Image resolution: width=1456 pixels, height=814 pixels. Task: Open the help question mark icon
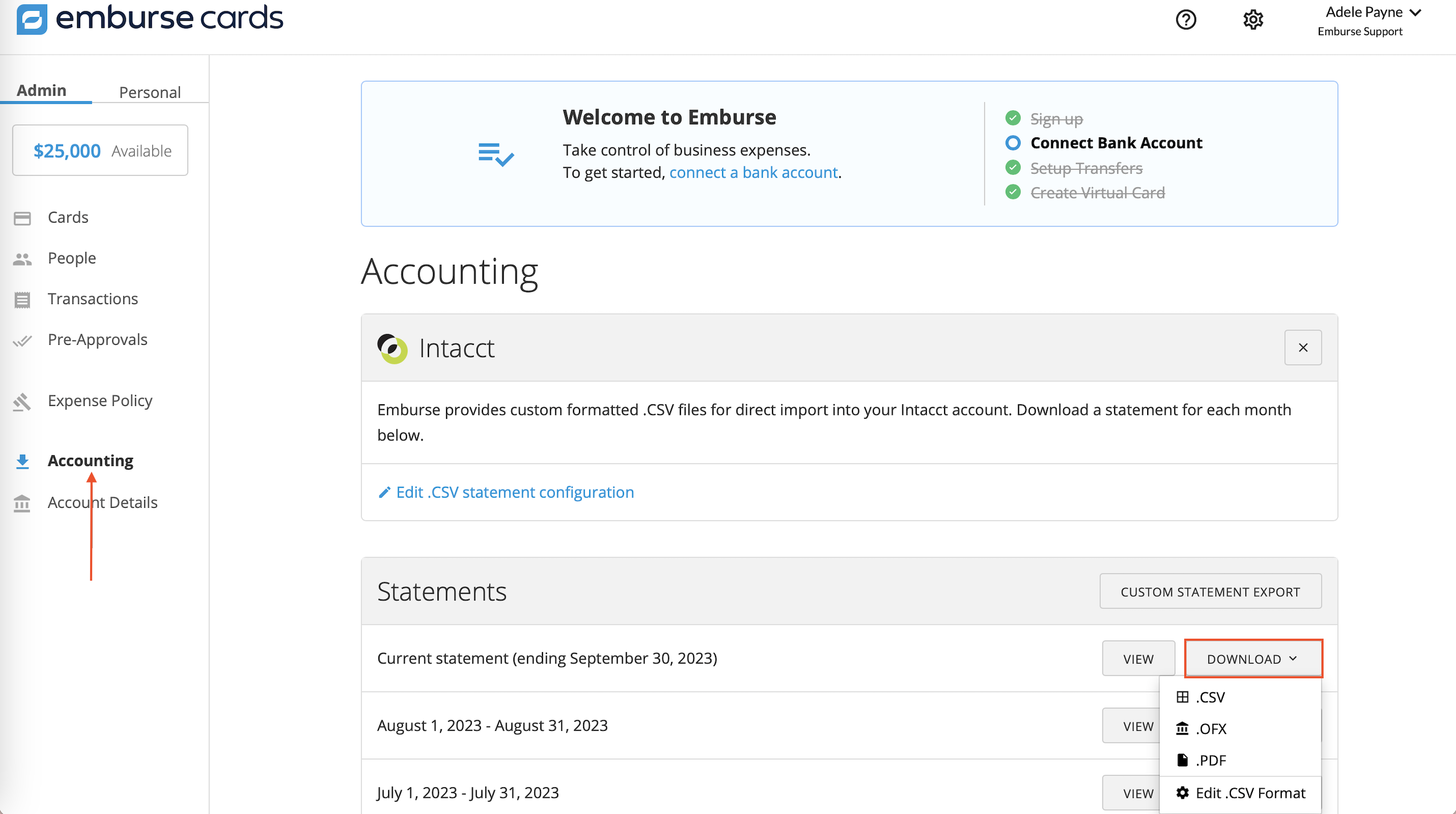[x=1186, y=20]
